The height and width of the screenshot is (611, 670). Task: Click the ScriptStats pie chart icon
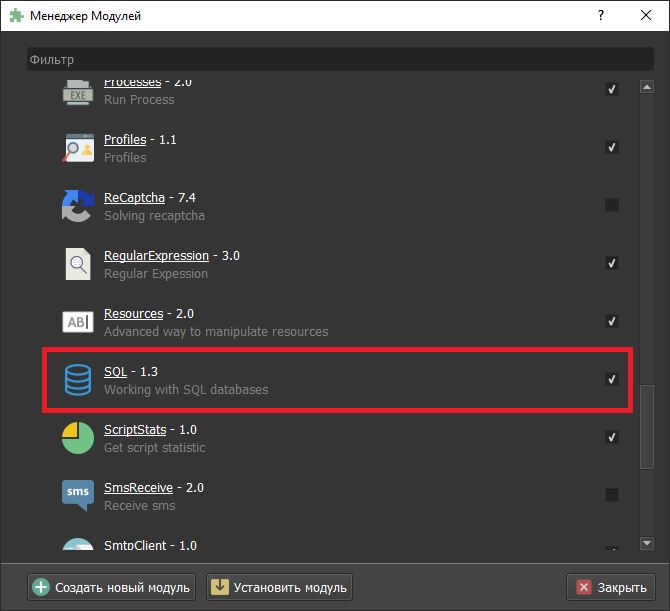coord(77,438)
